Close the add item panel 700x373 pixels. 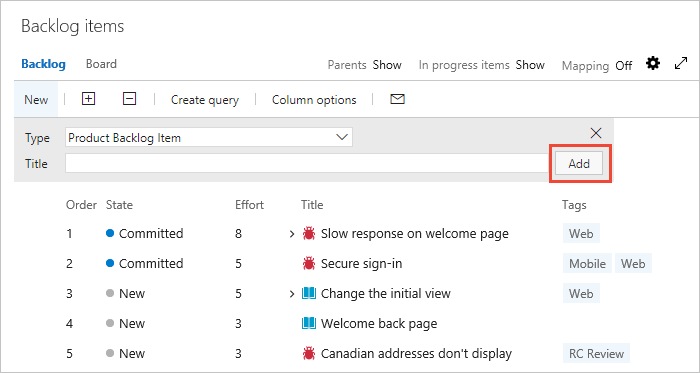(596, 133)
